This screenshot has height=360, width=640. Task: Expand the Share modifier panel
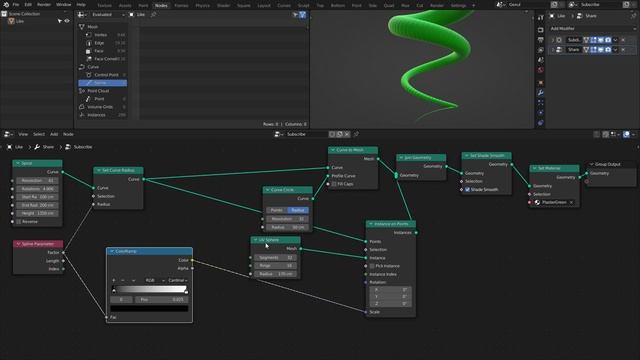tap(553, 50)
